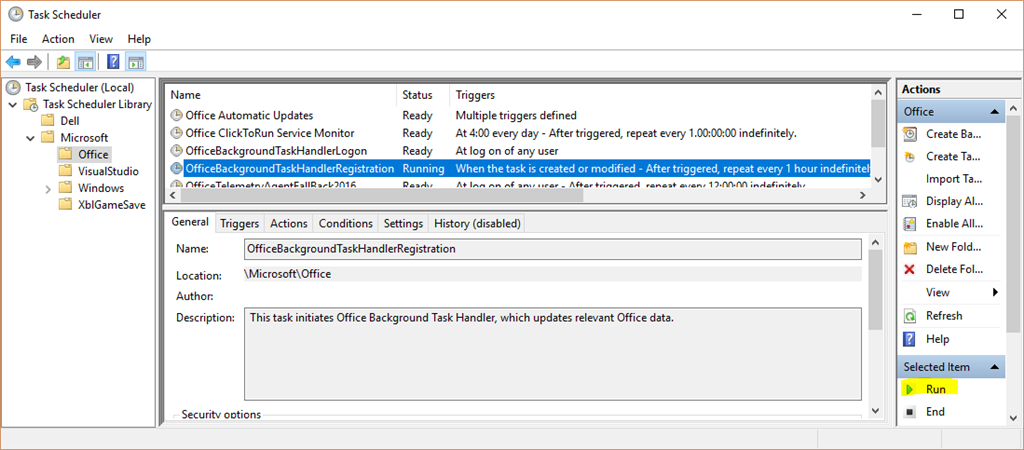This screenshot has height=450, width=1024.
Task: Switch to the Conditions tab
Action: click(x=345, y=223)
